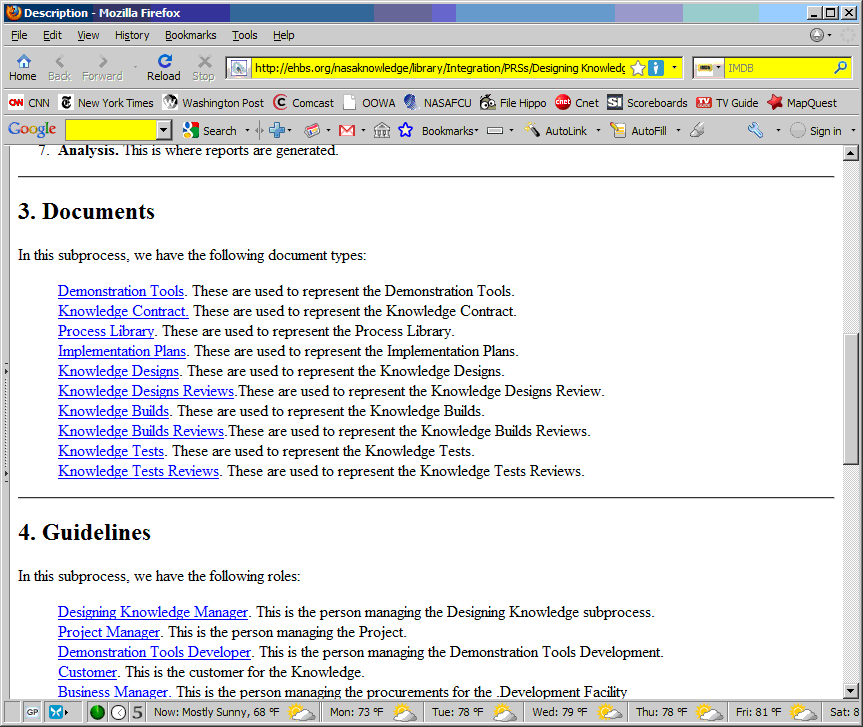Follow the Knowledge Builds Reviews link
863x727 pixels.
coord(141,431)
